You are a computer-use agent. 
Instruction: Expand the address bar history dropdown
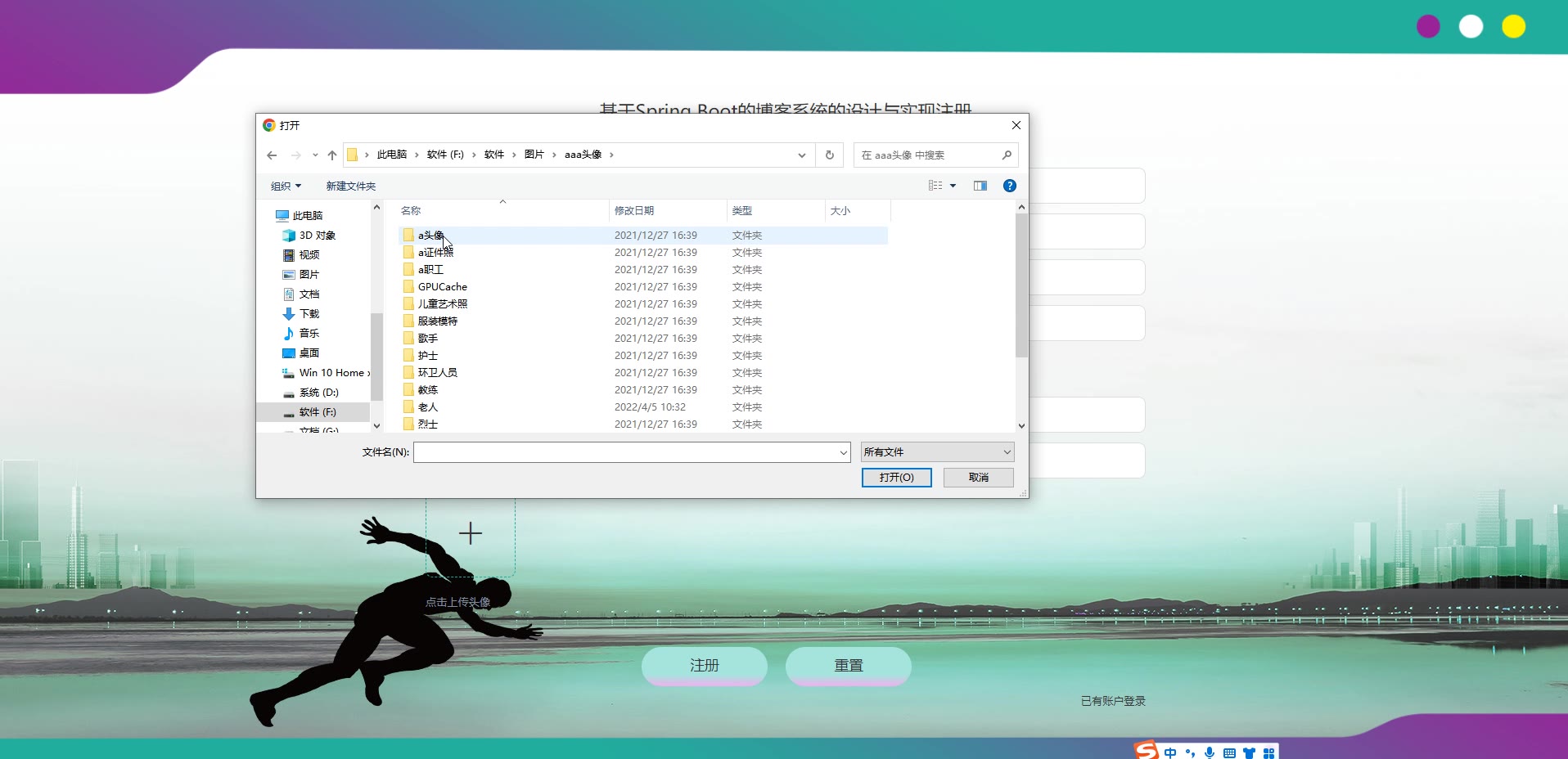801,155
